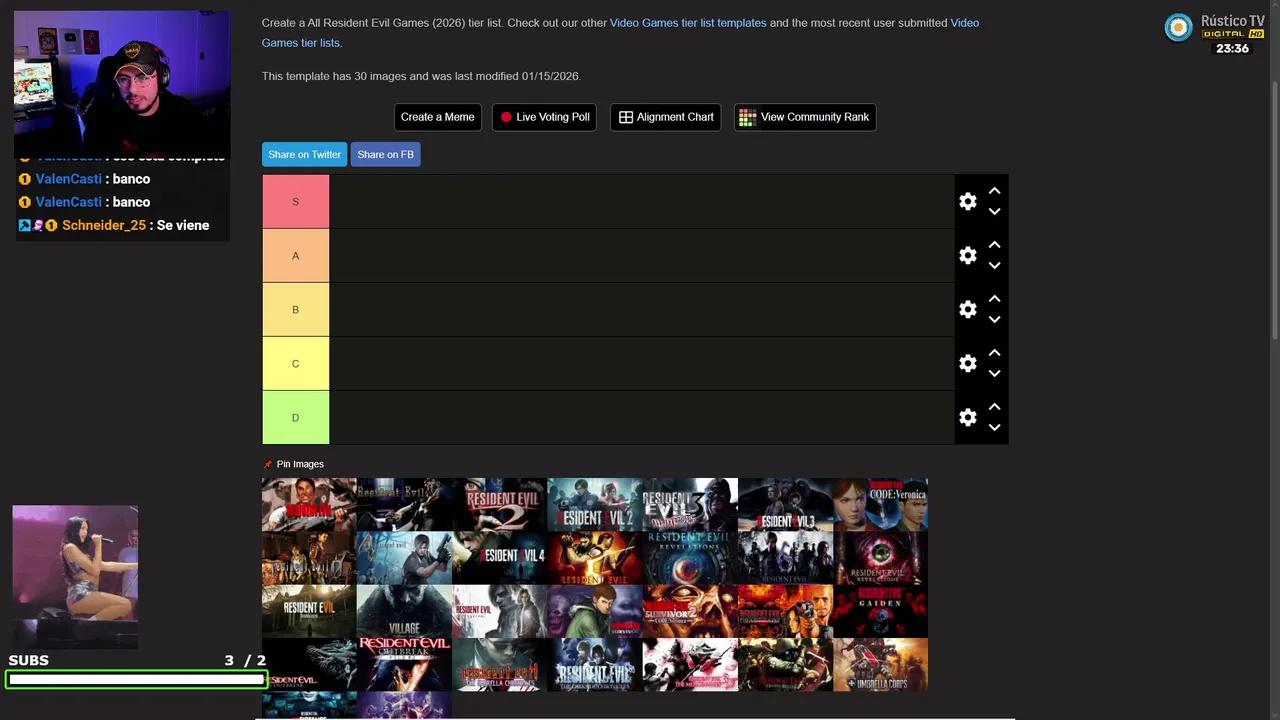Pick the Resident Evil 7 house image
The image size is (1280, 720).
click(309, 611)
